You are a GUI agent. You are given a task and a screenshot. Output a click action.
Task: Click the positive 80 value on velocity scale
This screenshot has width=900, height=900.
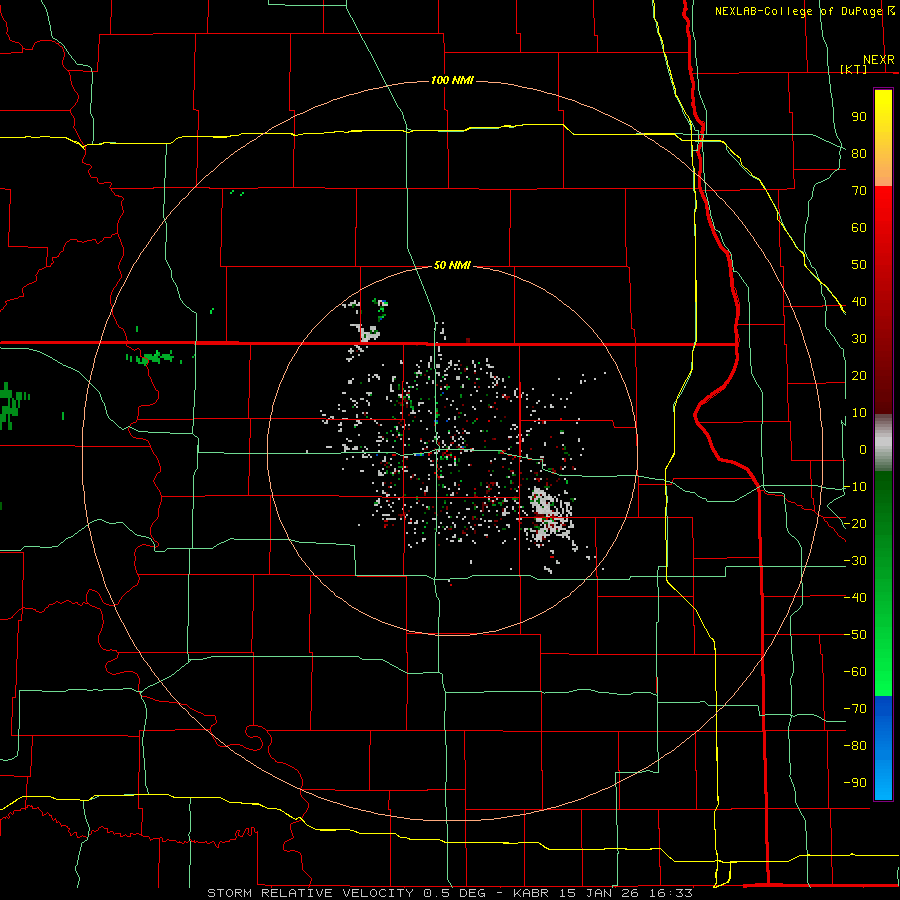pyautogui.click(x=859, y=154)
